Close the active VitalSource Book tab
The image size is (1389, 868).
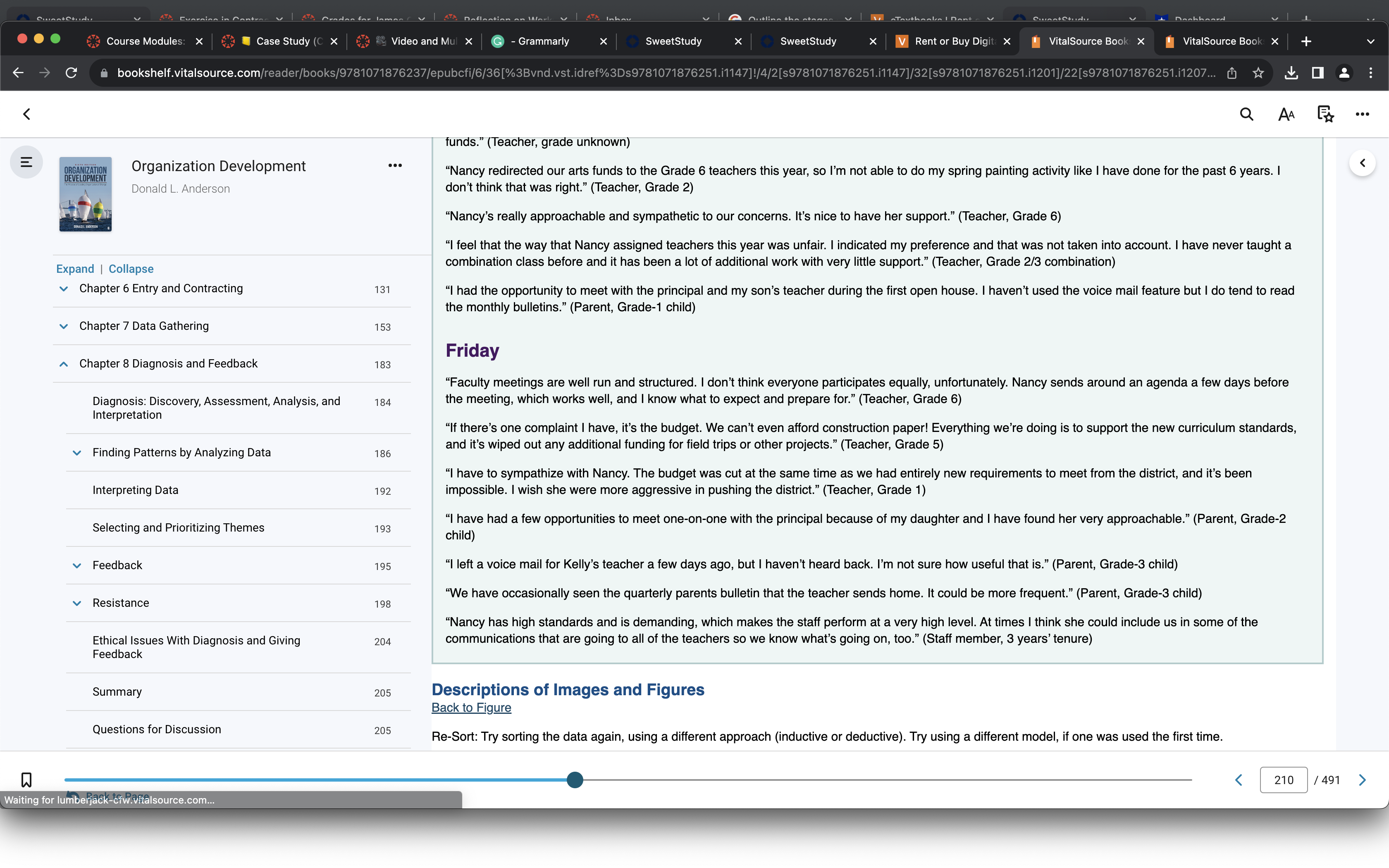pos(1141,41)
